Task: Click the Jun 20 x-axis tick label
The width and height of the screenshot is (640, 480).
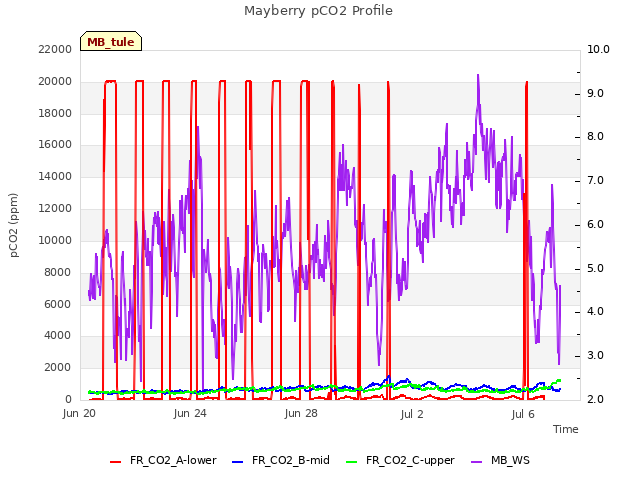Action: (x=79, y=413)
